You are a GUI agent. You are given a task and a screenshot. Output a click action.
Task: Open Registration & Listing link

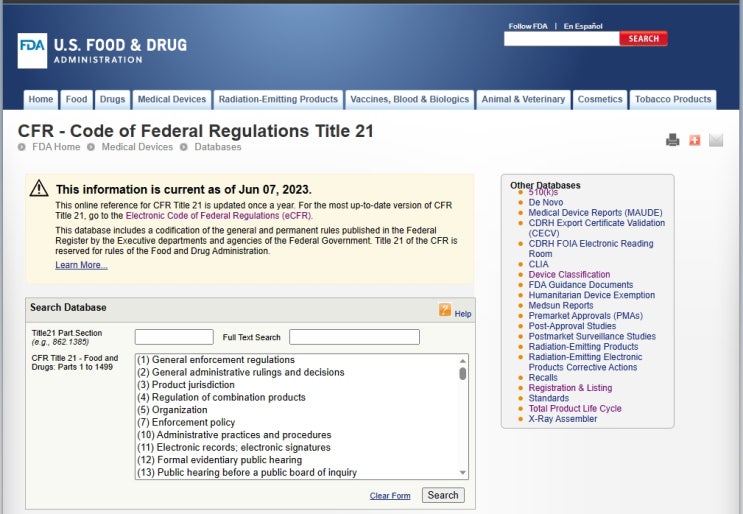[571, 388]
